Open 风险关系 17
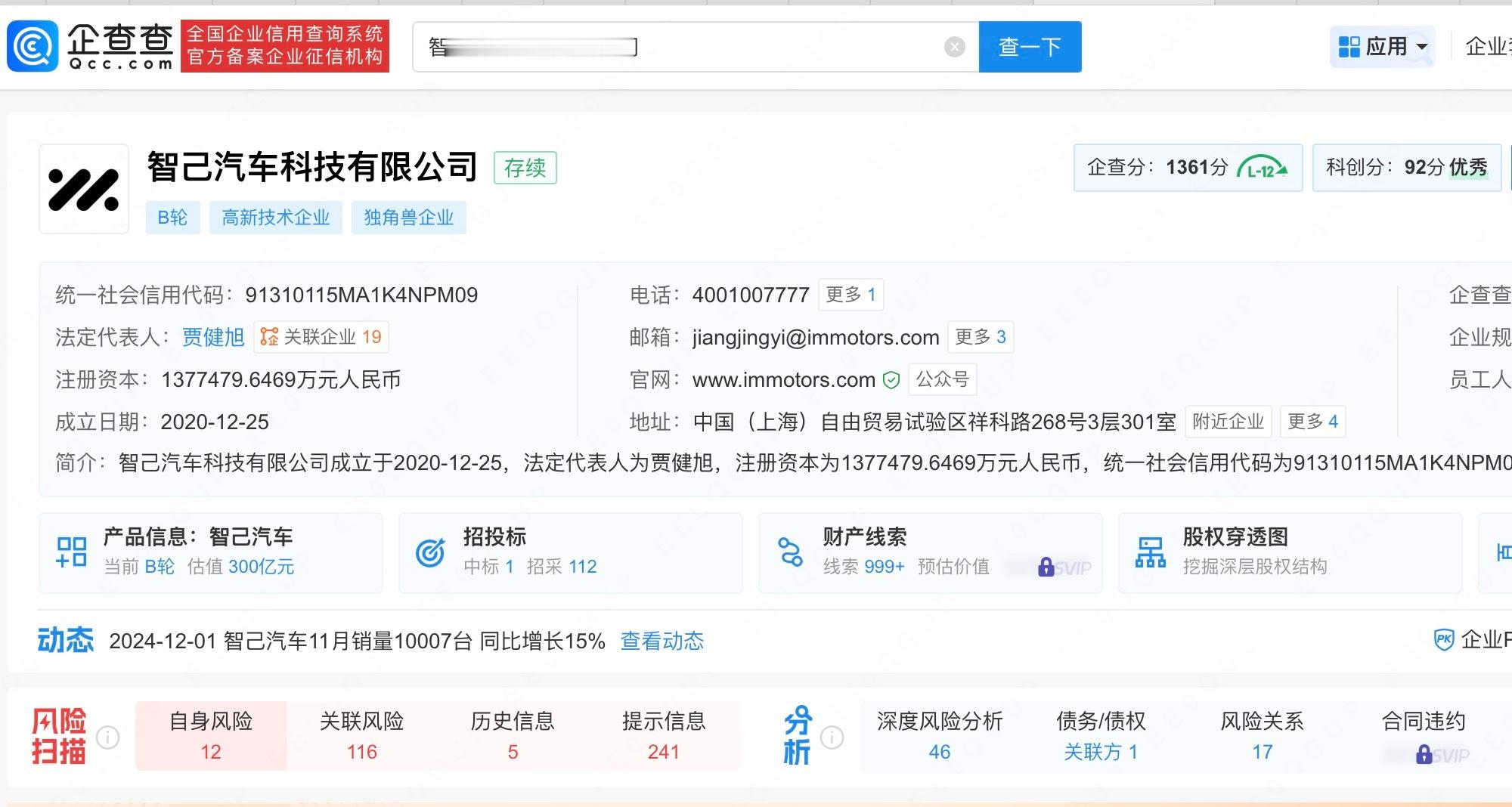 pos(1262,736)
